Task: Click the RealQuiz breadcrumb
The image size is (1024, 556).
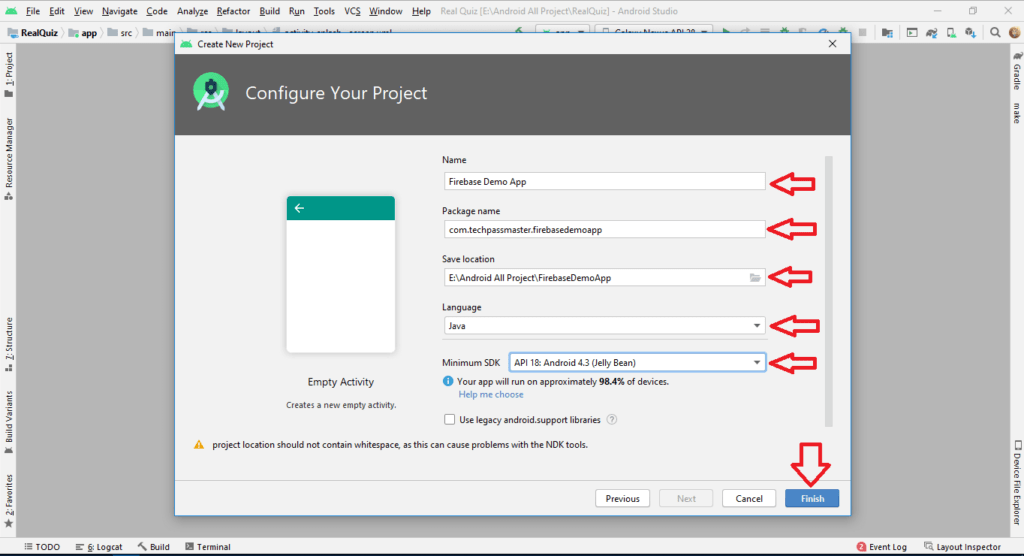Action: [33, 33]
